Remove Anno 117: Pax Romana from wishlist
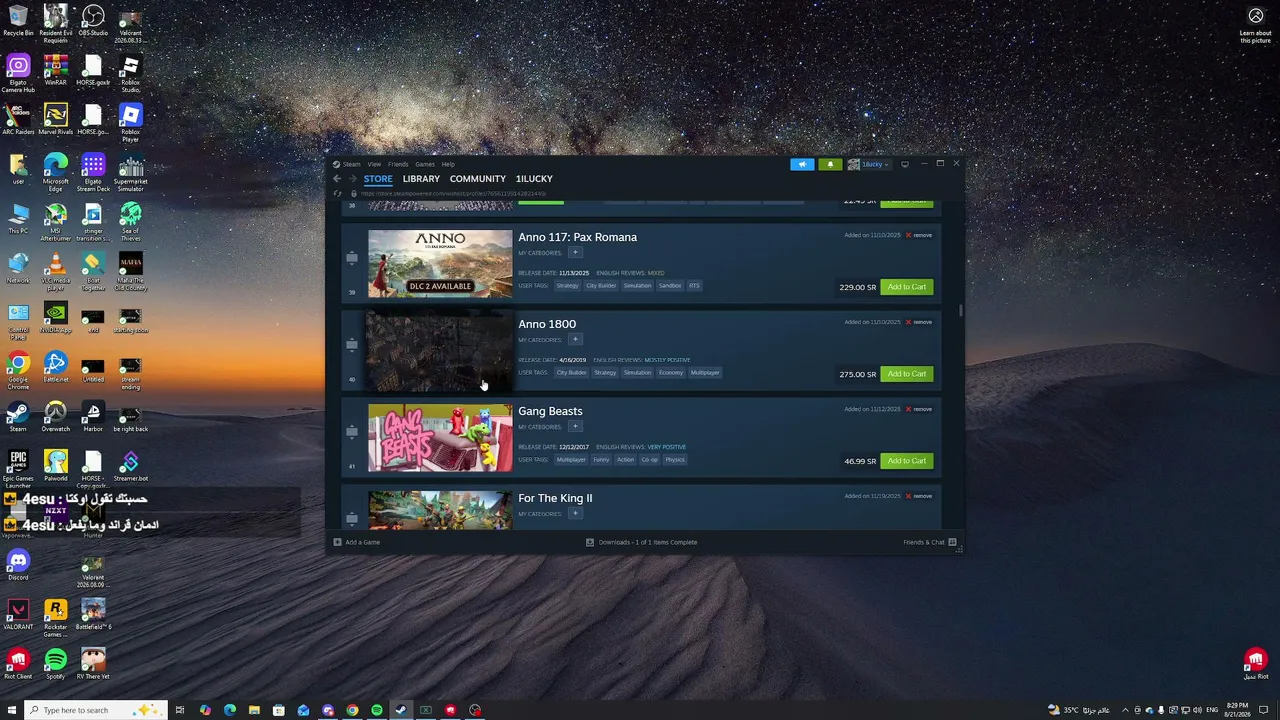 [919, 235]
